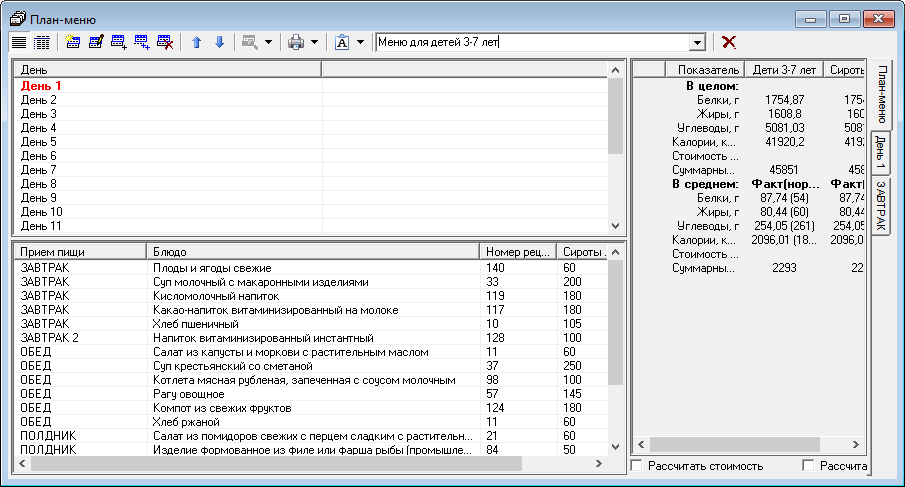Click the blue move-down arrow icon
Screen dimensions: 905x487
pyautogui.click(x=219, y=42)
